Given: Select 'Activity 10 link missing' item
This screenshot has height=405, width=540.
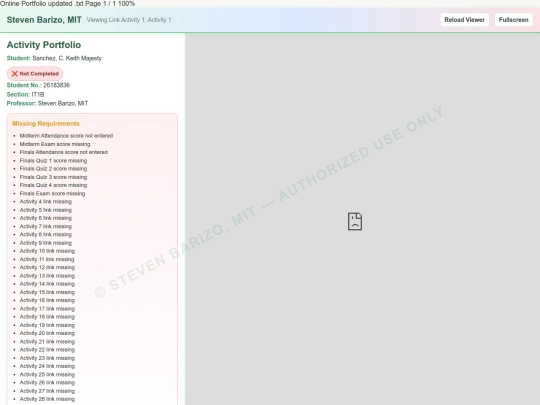Looking at the screenshot, I should [47, 251].
